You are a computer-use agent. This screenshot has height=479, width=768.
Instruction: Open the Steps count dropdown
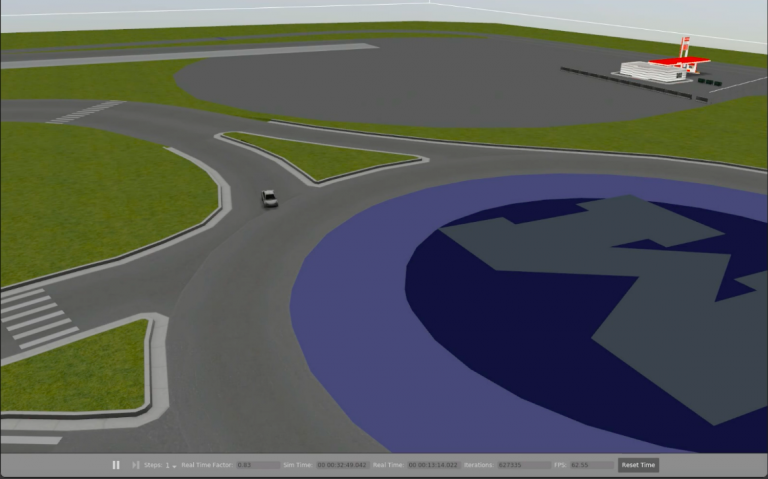[x=169, y=465]
